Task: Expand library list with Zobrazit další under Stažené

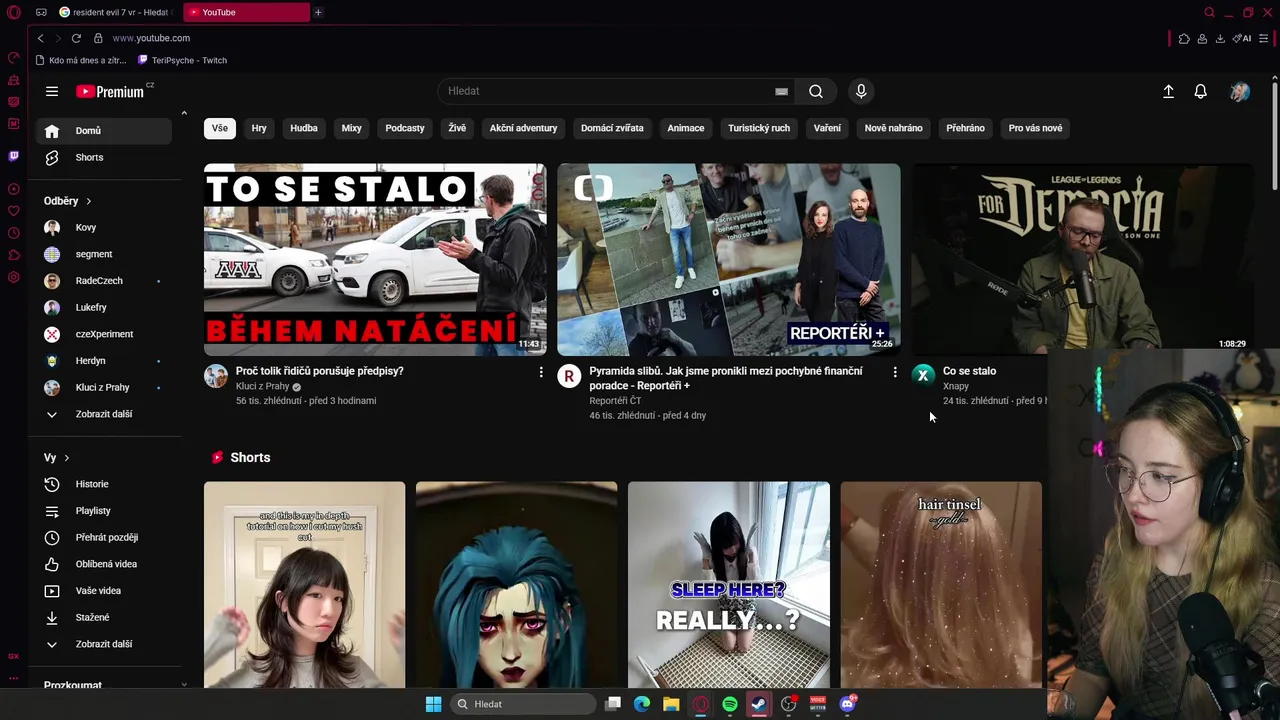Action: [x=104, y=644]
